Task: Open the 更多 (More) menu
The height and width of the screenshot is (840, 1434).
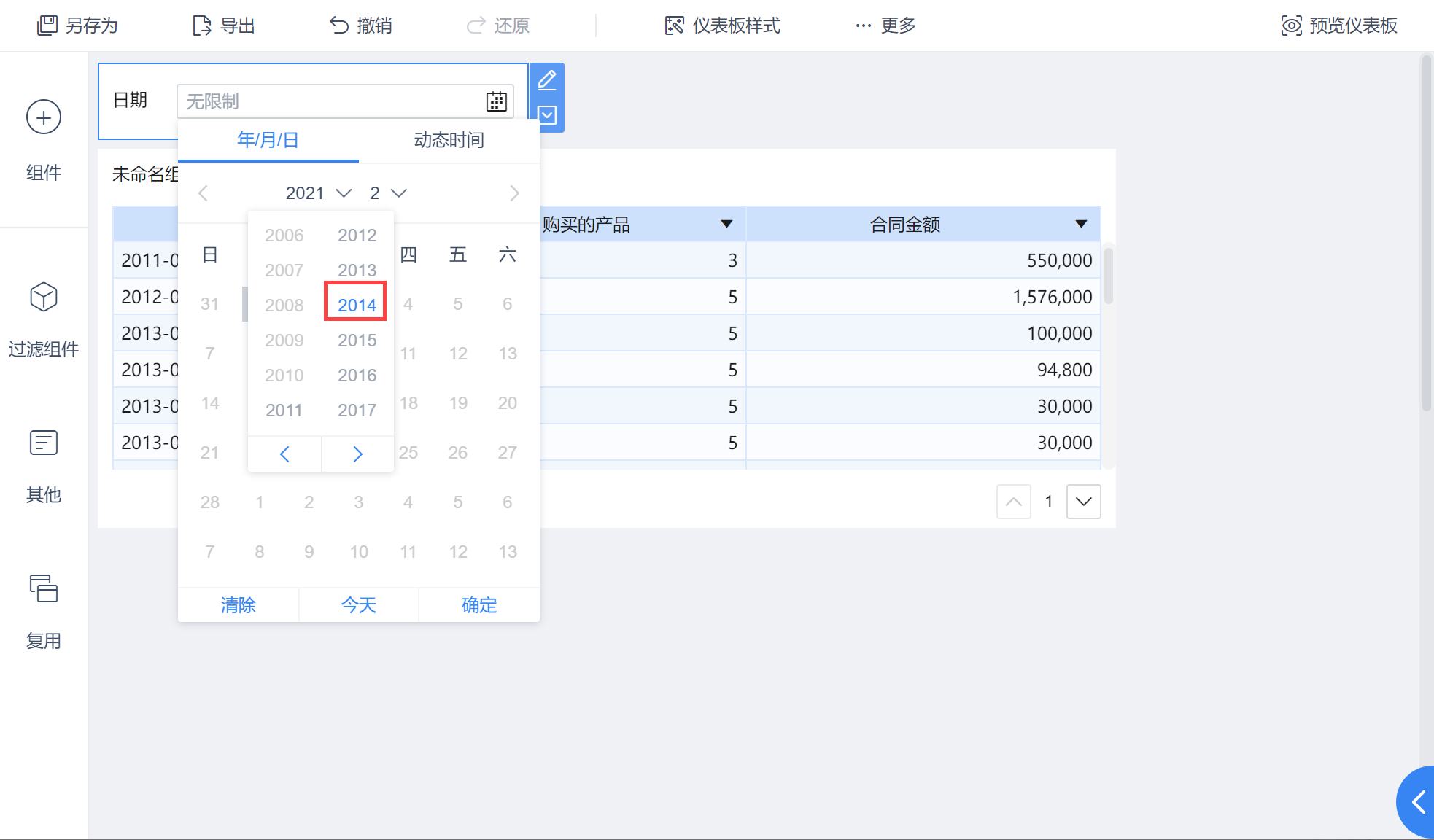Action: tap(885, 26)
